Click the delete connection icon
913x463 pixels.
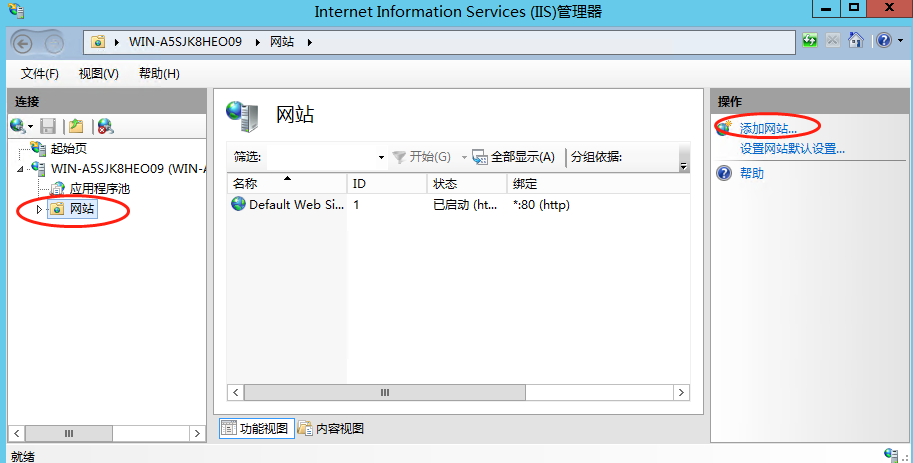click(x=105, y=126)
